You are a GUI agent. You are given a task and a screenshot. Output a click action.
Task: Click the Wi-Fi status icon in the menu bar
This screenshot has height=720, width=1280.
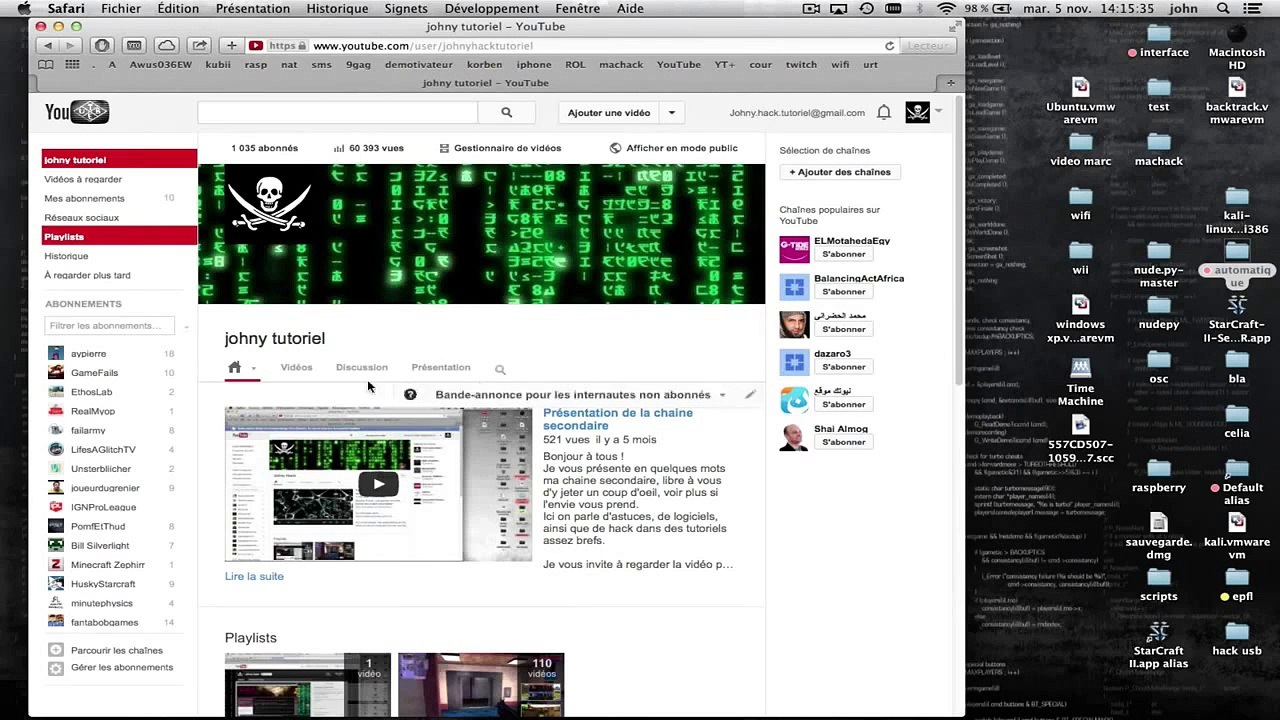pos(945,8)
